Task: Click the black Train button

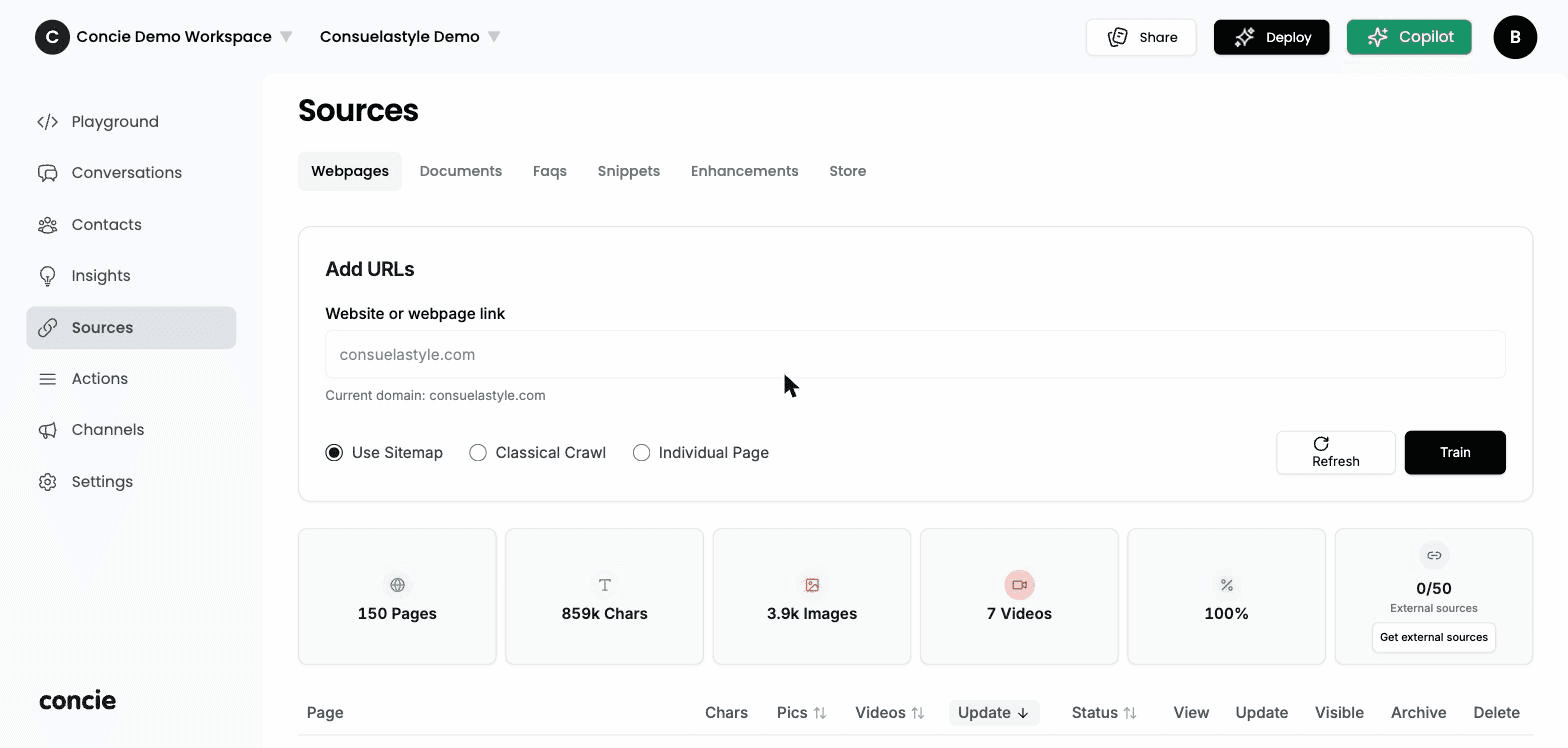Action: [x=1455, y=453]
